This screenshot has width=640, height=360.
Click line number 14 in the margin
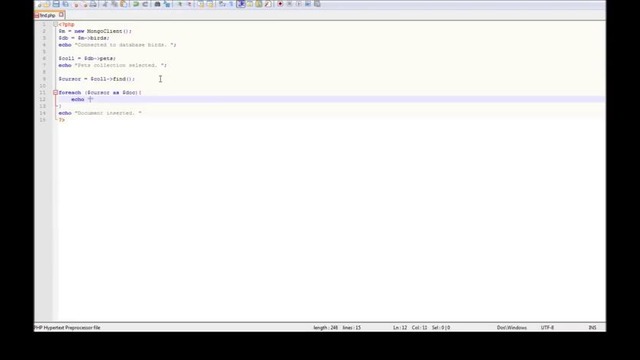click(43, 113)
